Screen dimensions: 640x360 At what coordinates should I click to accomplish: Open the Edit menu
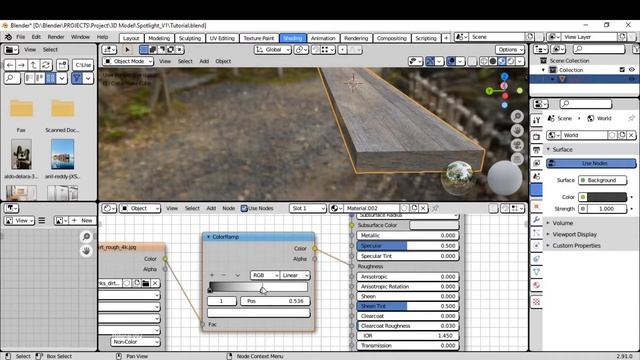(x=36, y=37)
